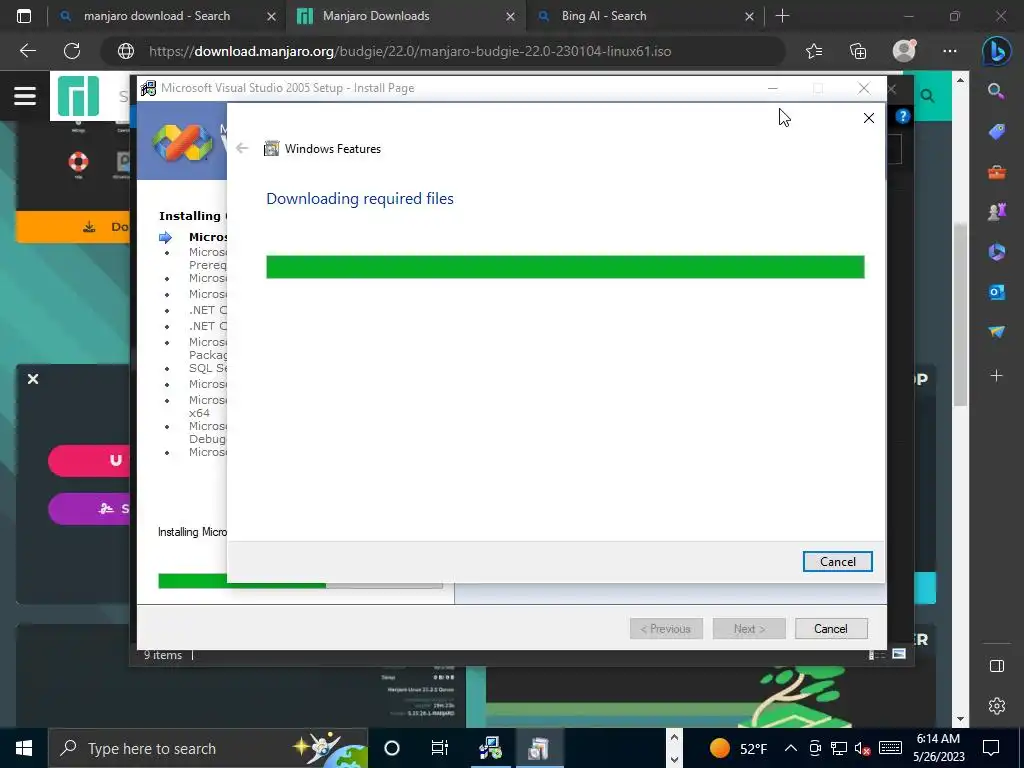Close the Manjaro popup with X
Image resolution: width=1024 pixels, height=768 pixels.
pos(33,379)
